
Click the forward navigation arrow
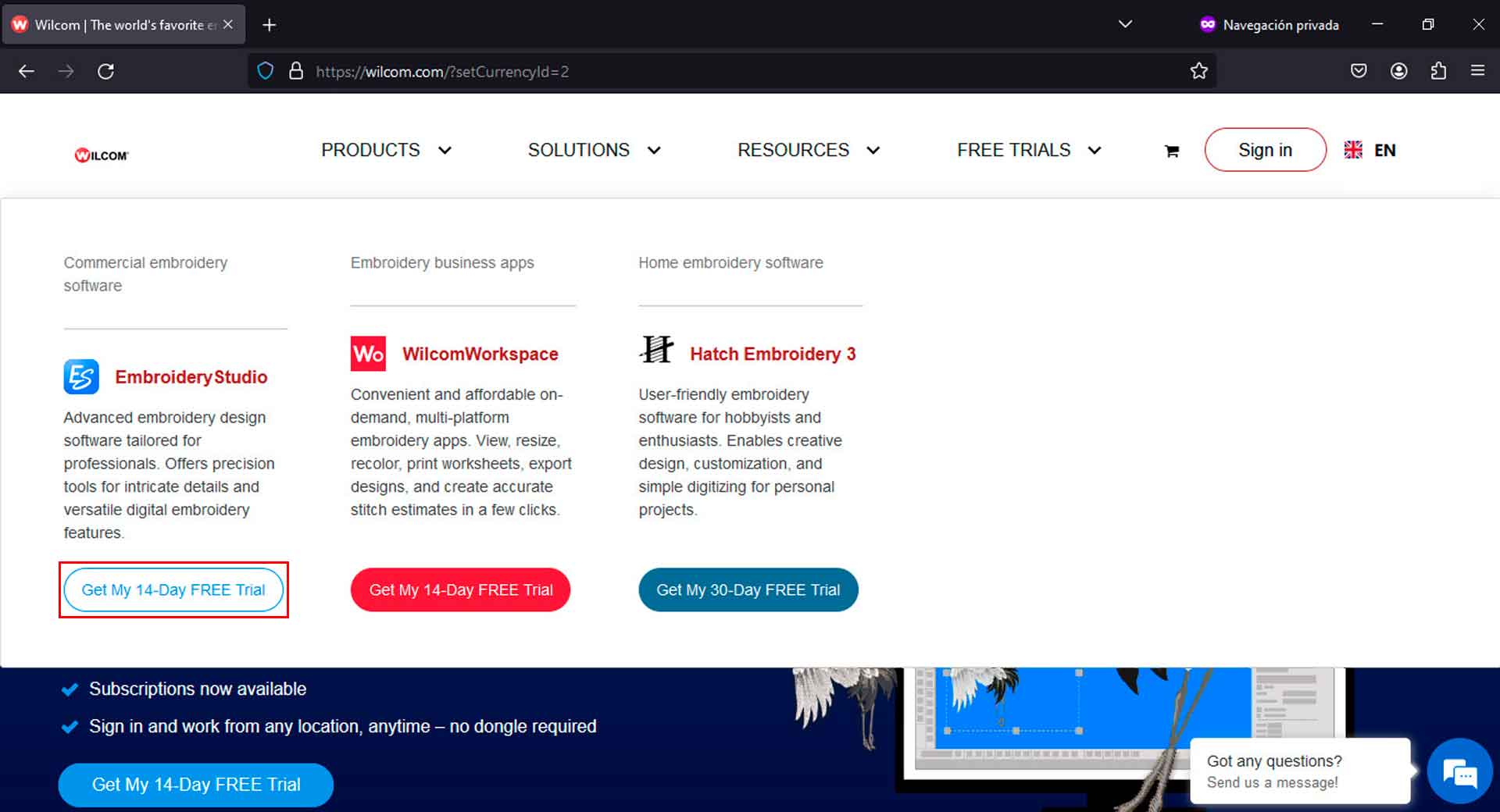[66, 71]
